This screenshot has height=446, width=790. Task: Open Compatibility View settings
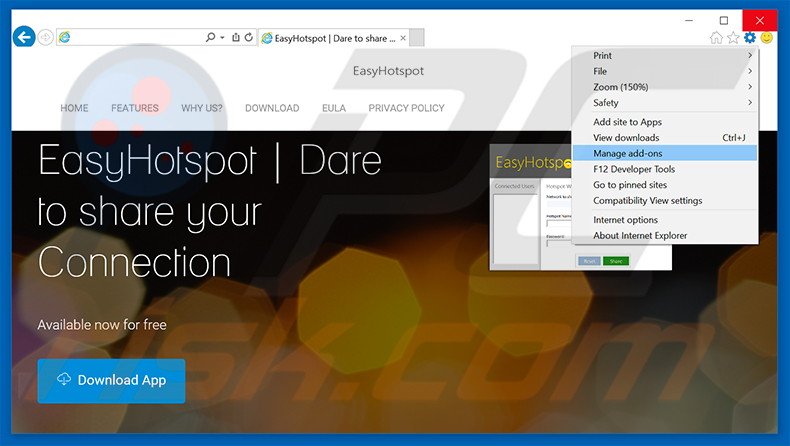click(665, 200)
